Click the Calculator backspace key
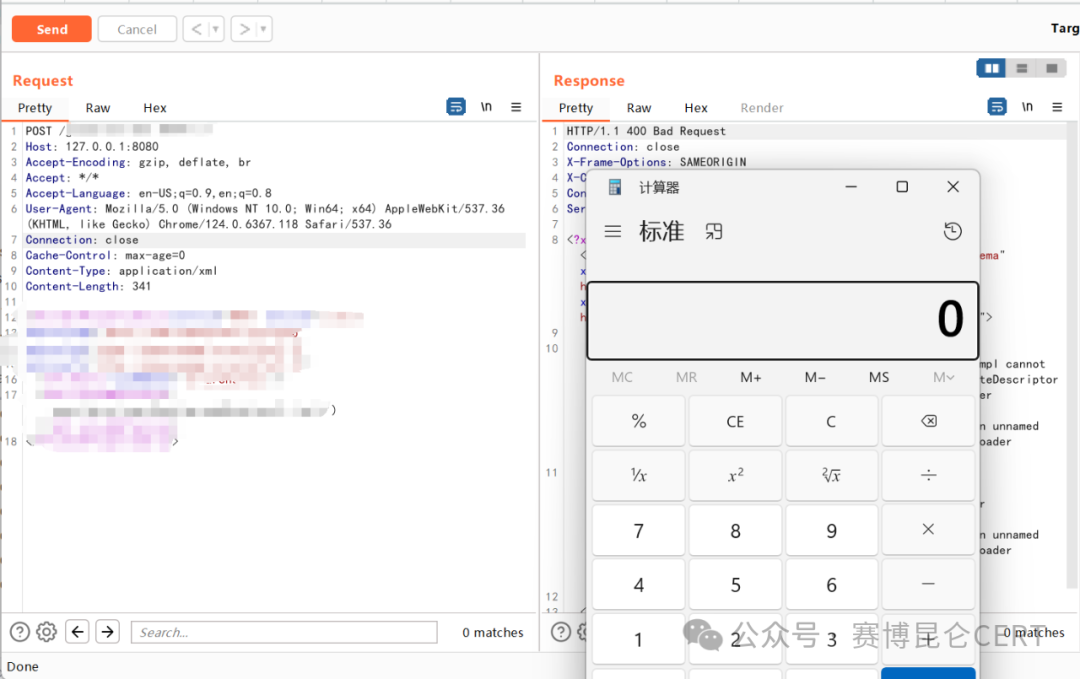 click(928, 421)
